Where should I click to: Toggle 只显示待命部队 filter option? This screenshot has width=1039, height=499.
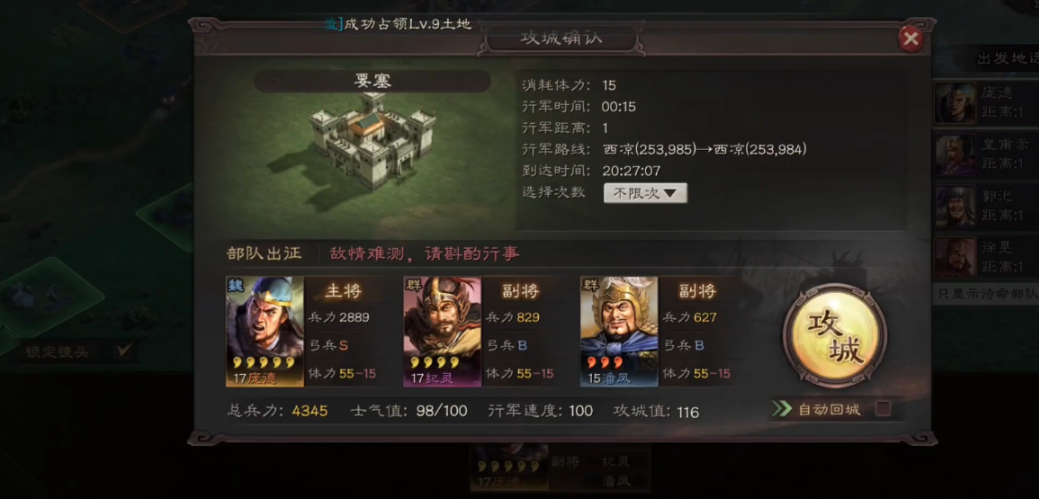pos(987,294)
